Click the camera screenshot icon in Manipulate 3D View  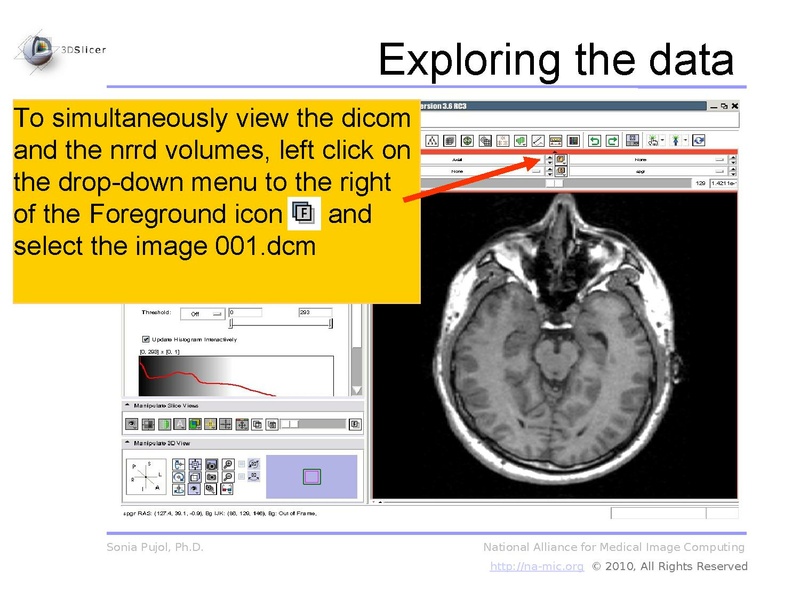[x=212, y=464]
